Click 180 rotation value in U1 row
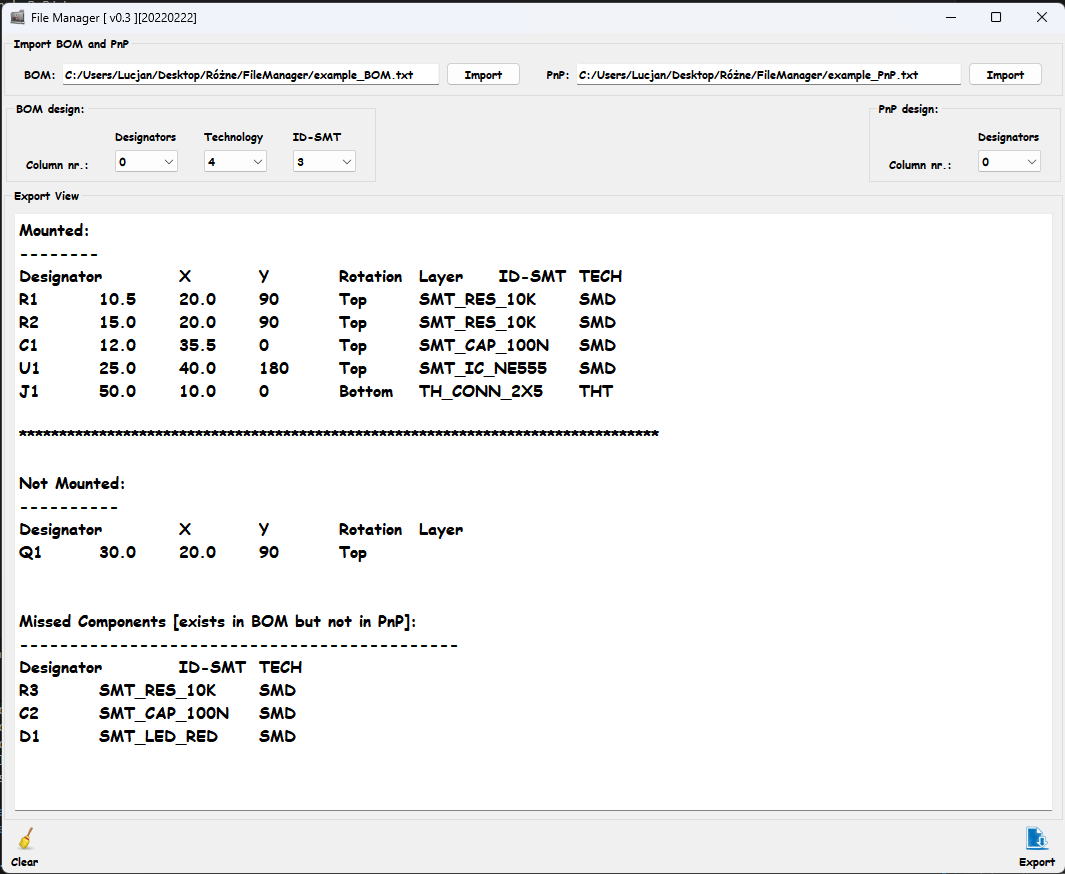This screenshot has width=1065, height=874. [274, 369]
